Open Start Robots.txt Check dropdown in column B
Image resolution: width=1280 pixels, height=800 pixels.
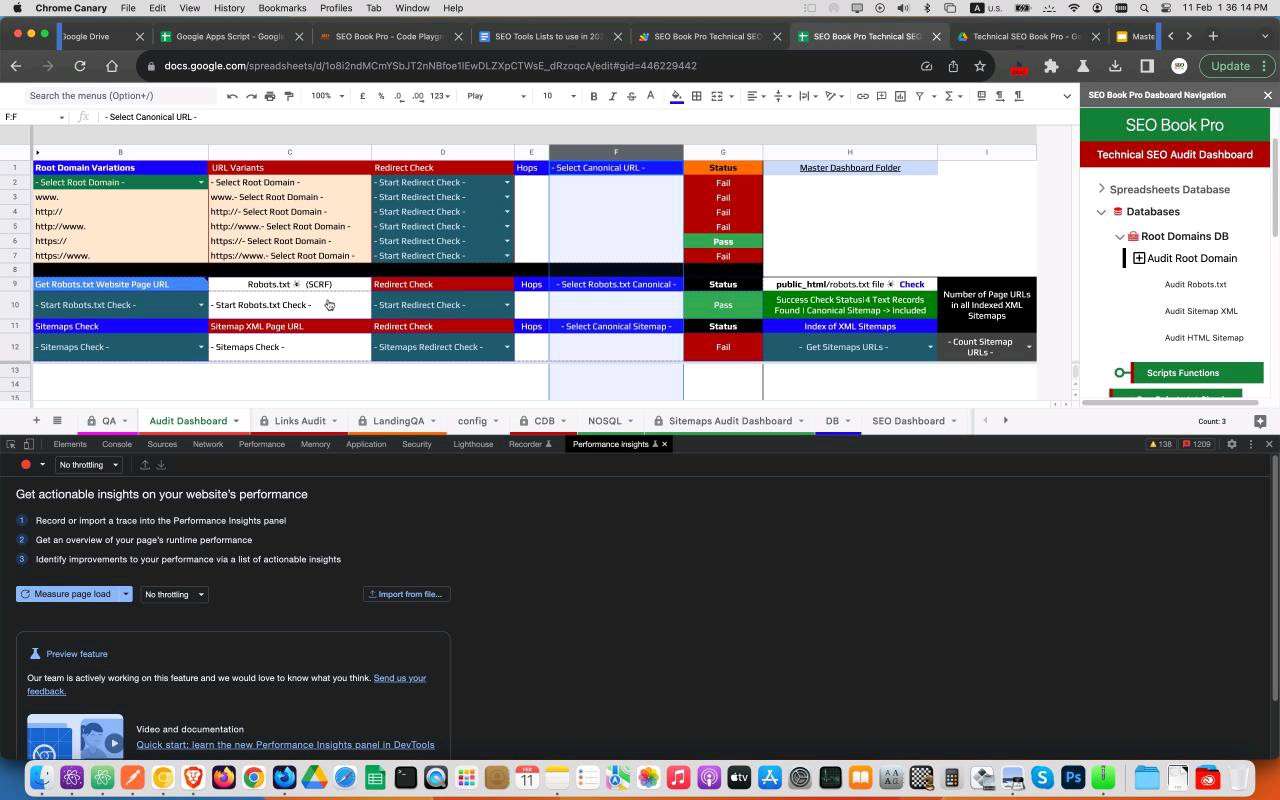[201, 305]
